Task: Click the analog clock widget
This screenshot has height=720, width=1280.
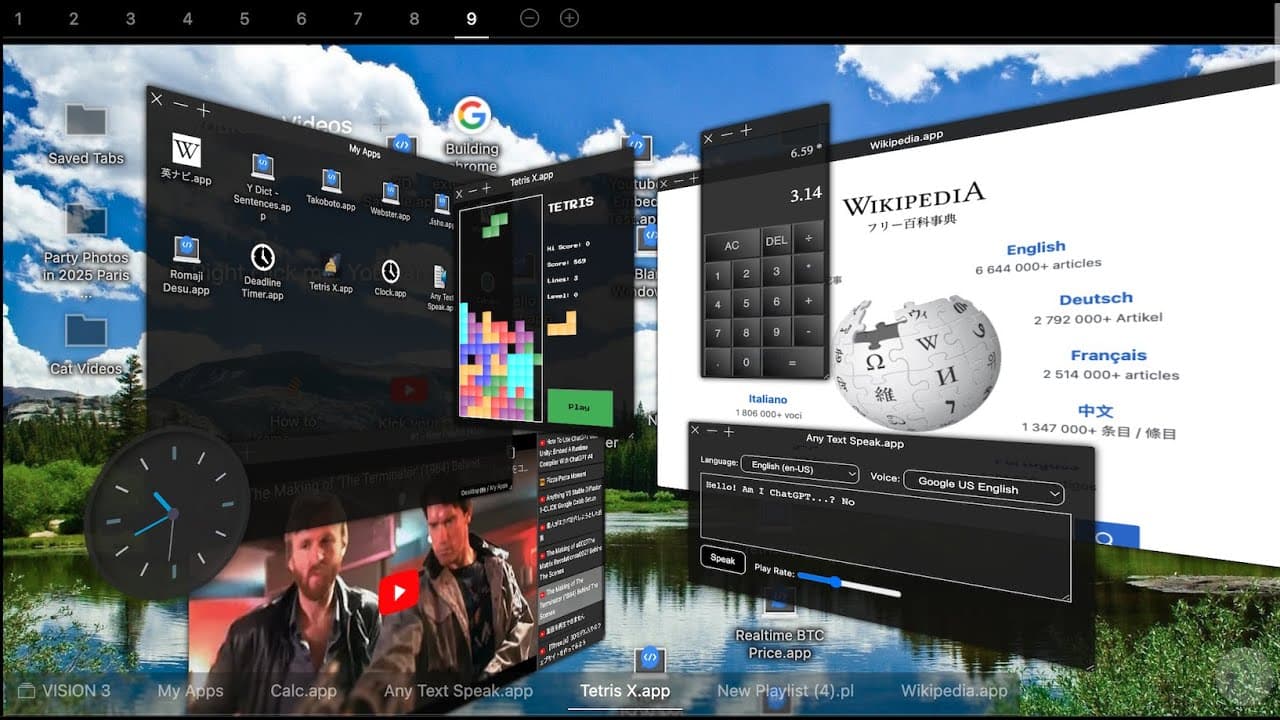Action: pos(167,513)
